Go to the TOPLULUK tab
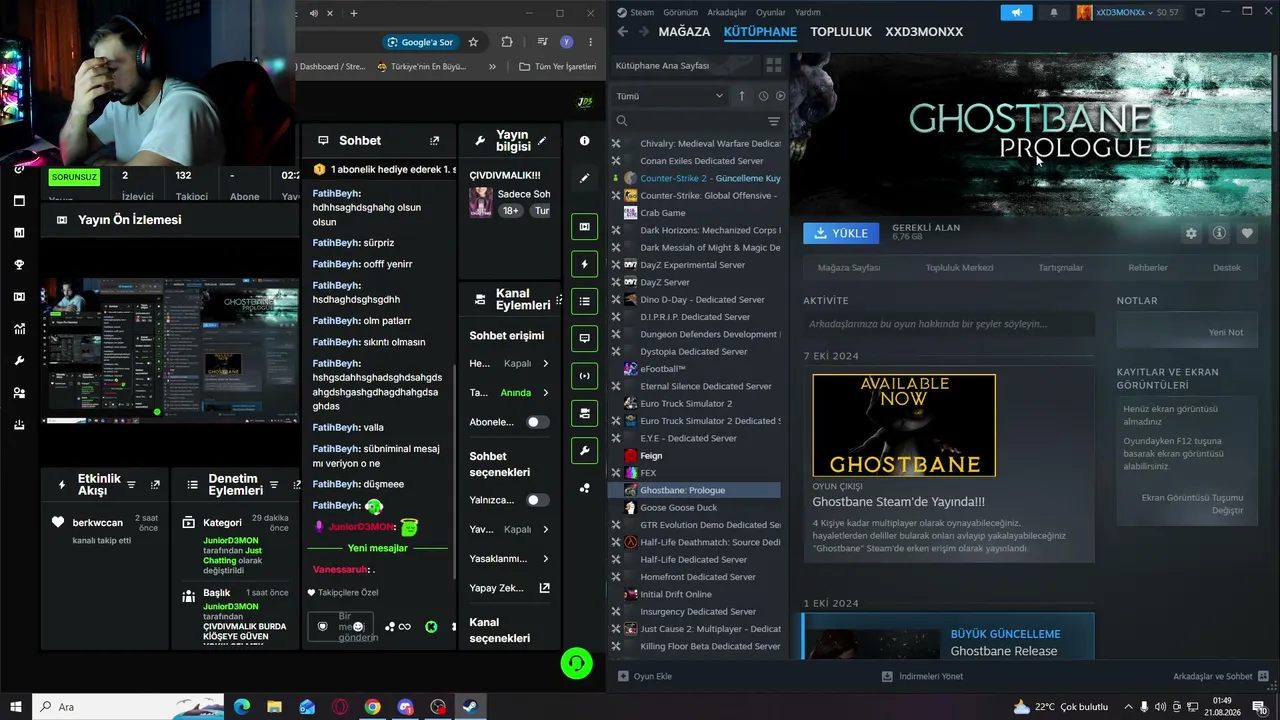Viewport: 1280px width, 720px height. 841,32
